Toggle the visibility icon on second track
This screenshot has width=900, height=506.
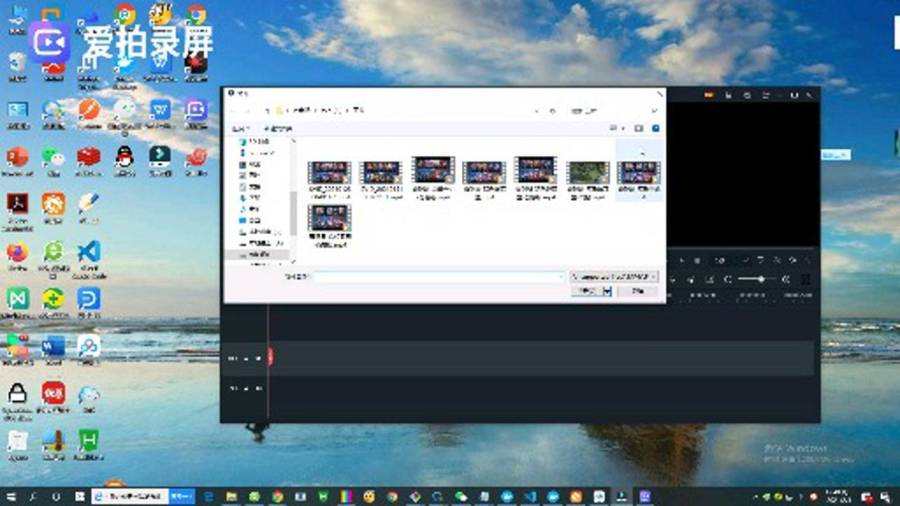click(259, 388)
